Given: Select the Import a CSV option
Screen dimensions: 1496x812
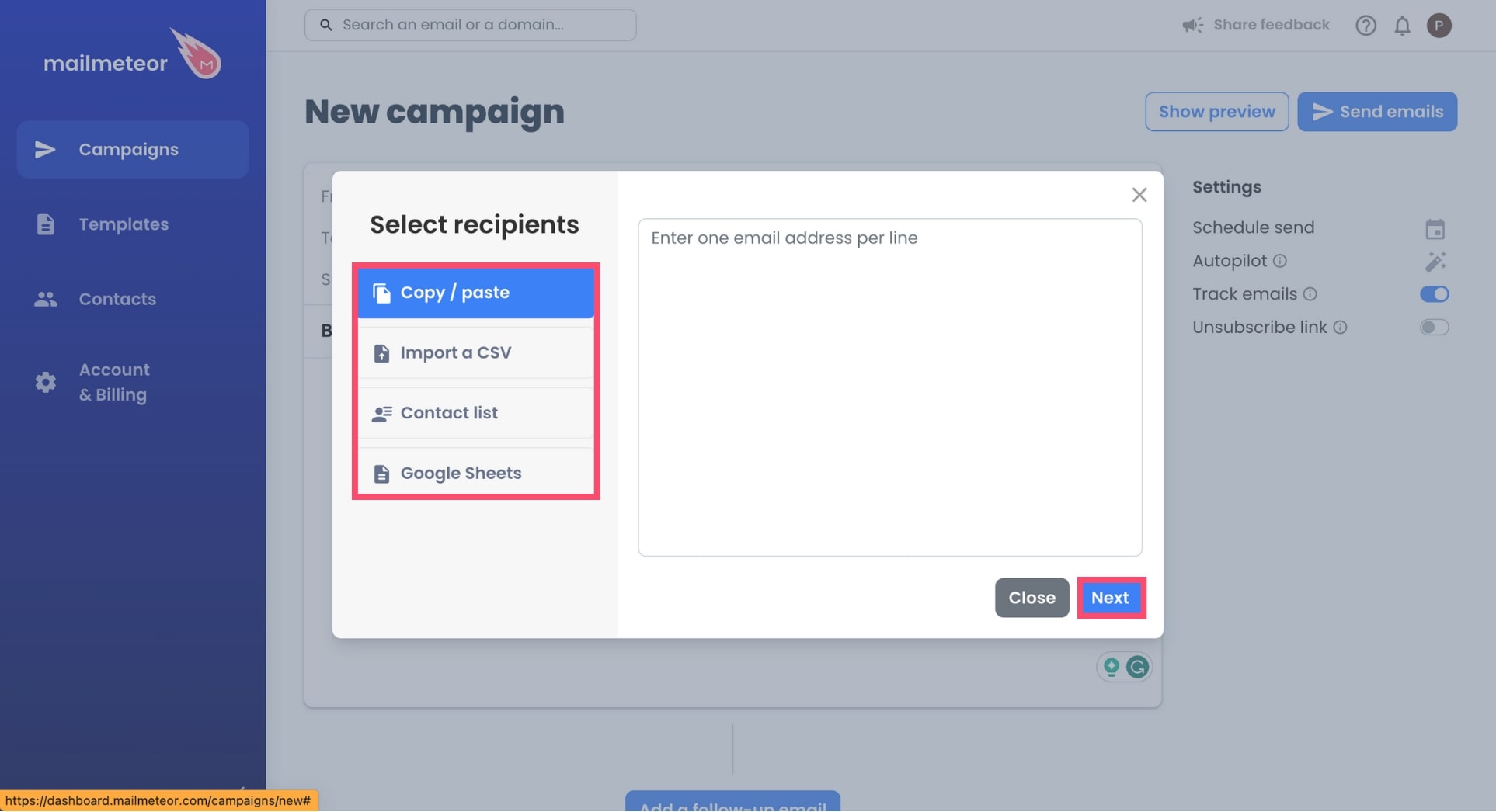Looking at the screenshot, I should pos(475,352).
